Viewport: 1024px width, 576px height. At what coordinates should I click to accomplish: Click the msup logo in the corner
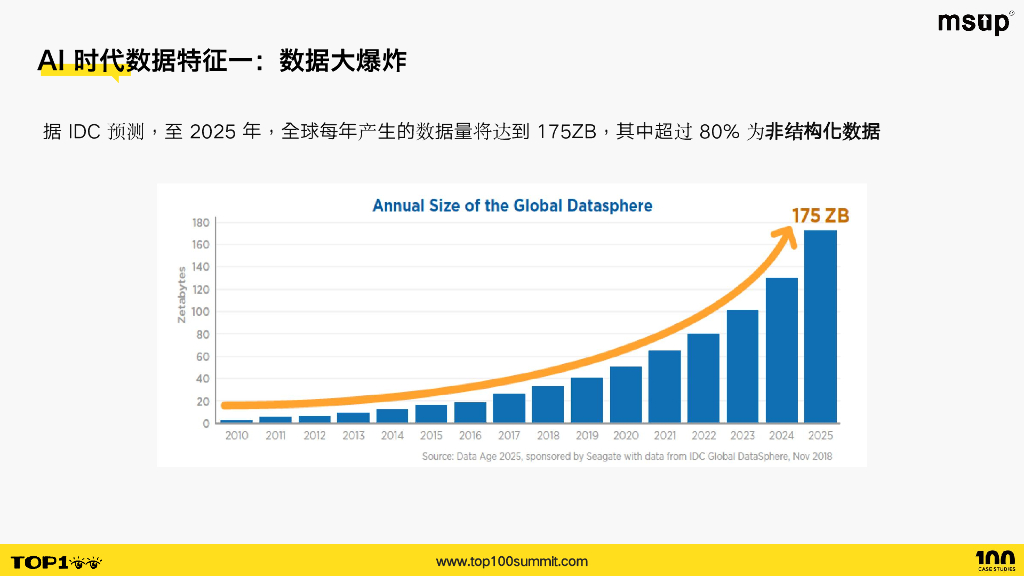975,22
